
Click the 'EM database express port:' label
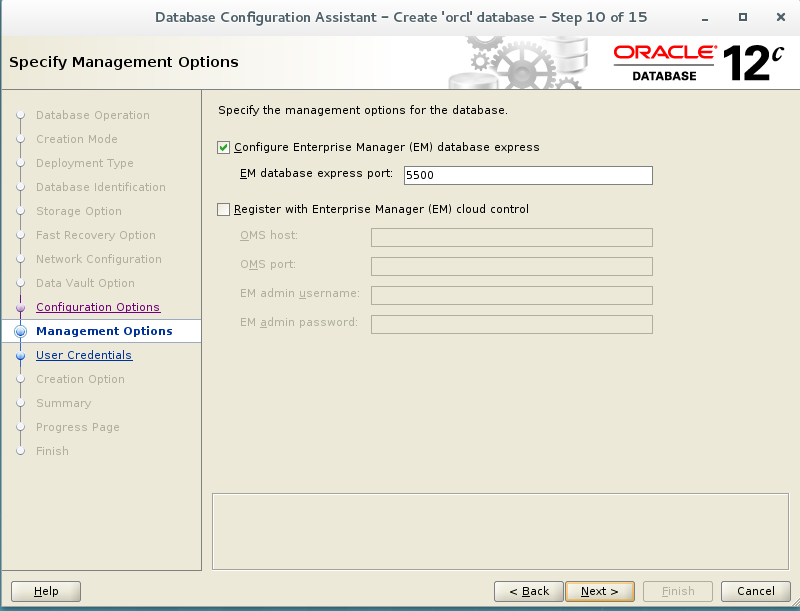click(316, 173)
